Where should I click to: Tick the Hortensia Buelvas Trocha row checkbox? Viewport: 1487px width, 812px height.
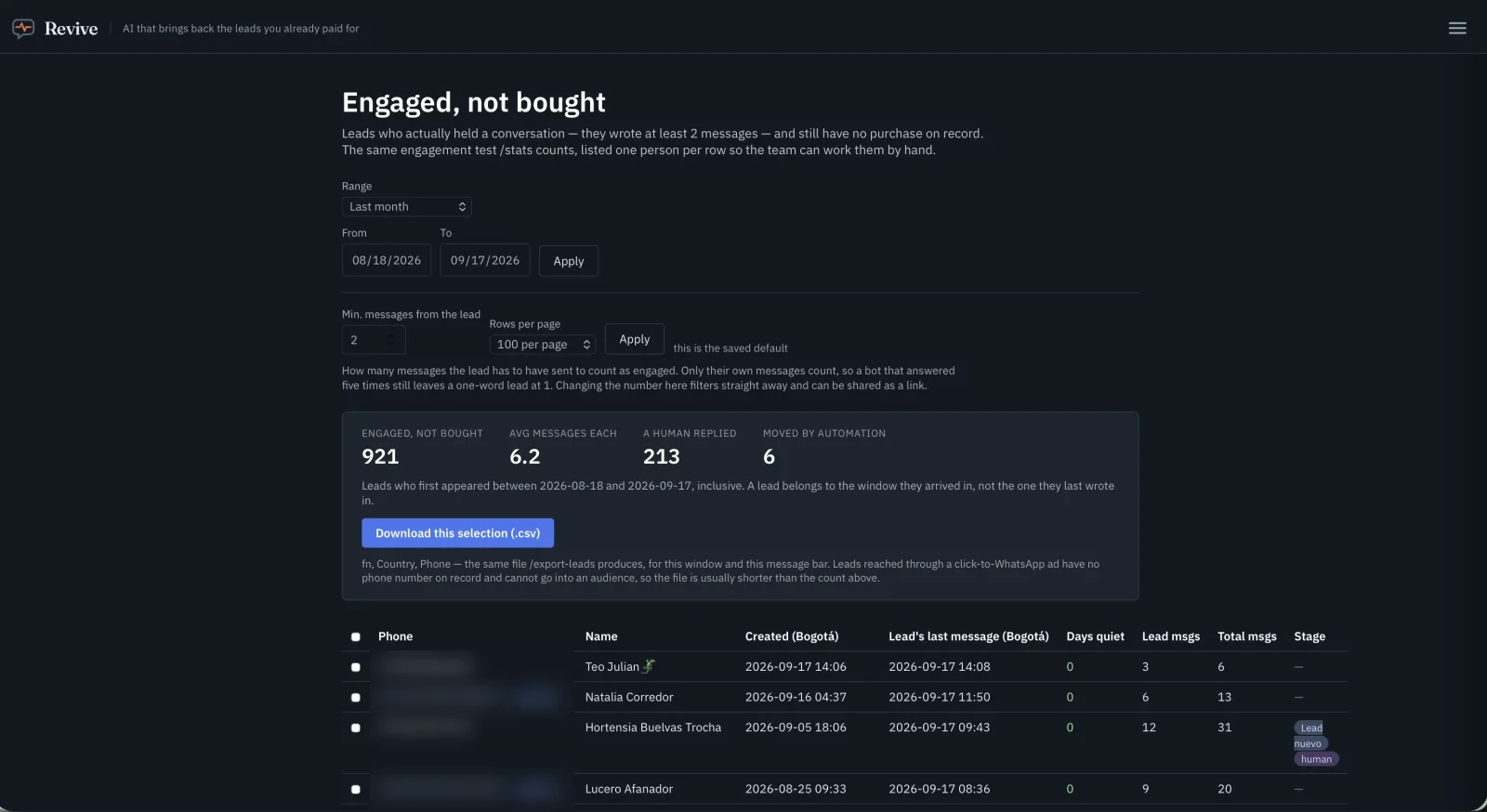click(x=355, y=728)
